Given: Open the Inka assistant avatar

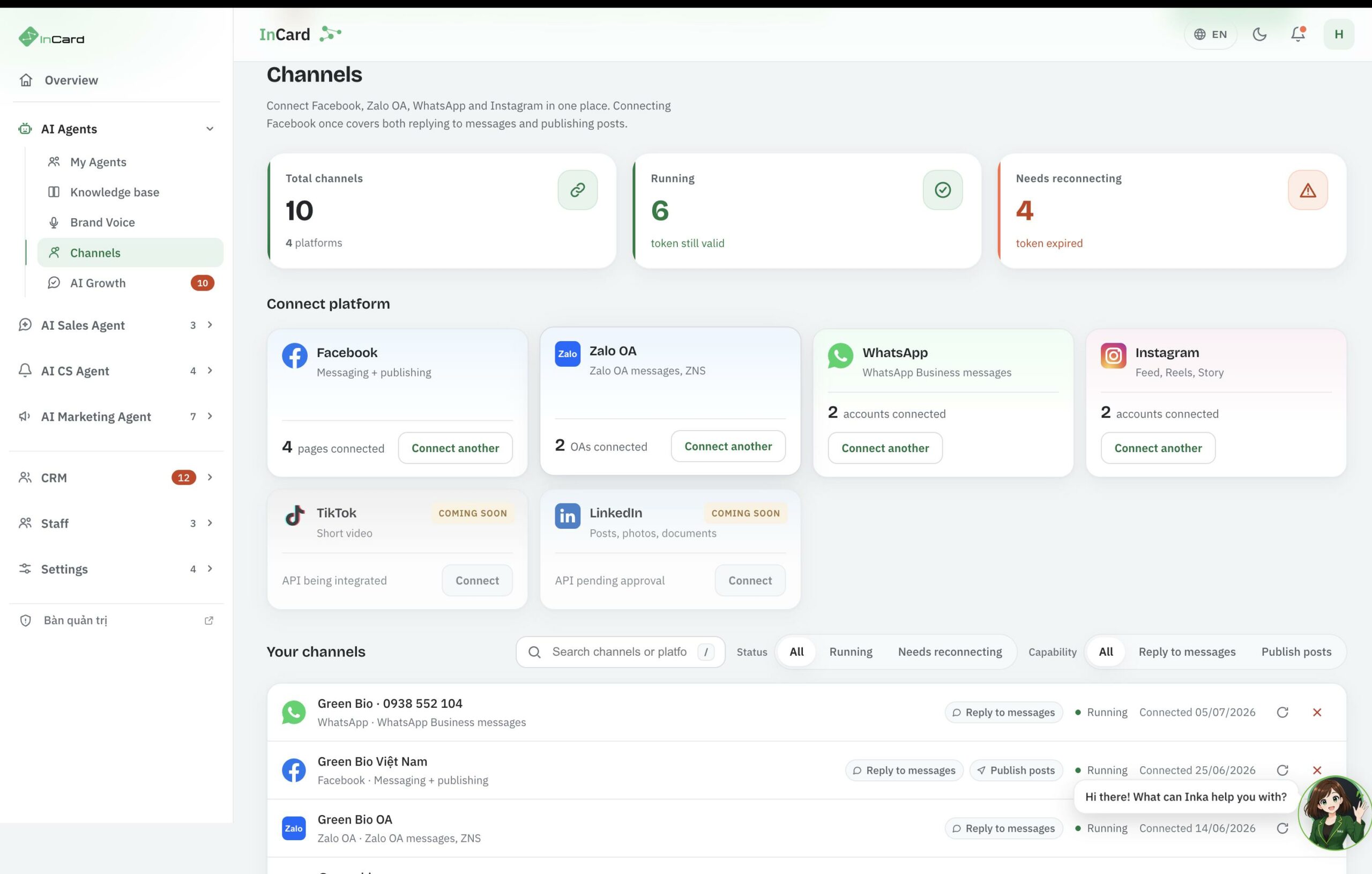Looking at the screenshot, I should pos(1335,813).
